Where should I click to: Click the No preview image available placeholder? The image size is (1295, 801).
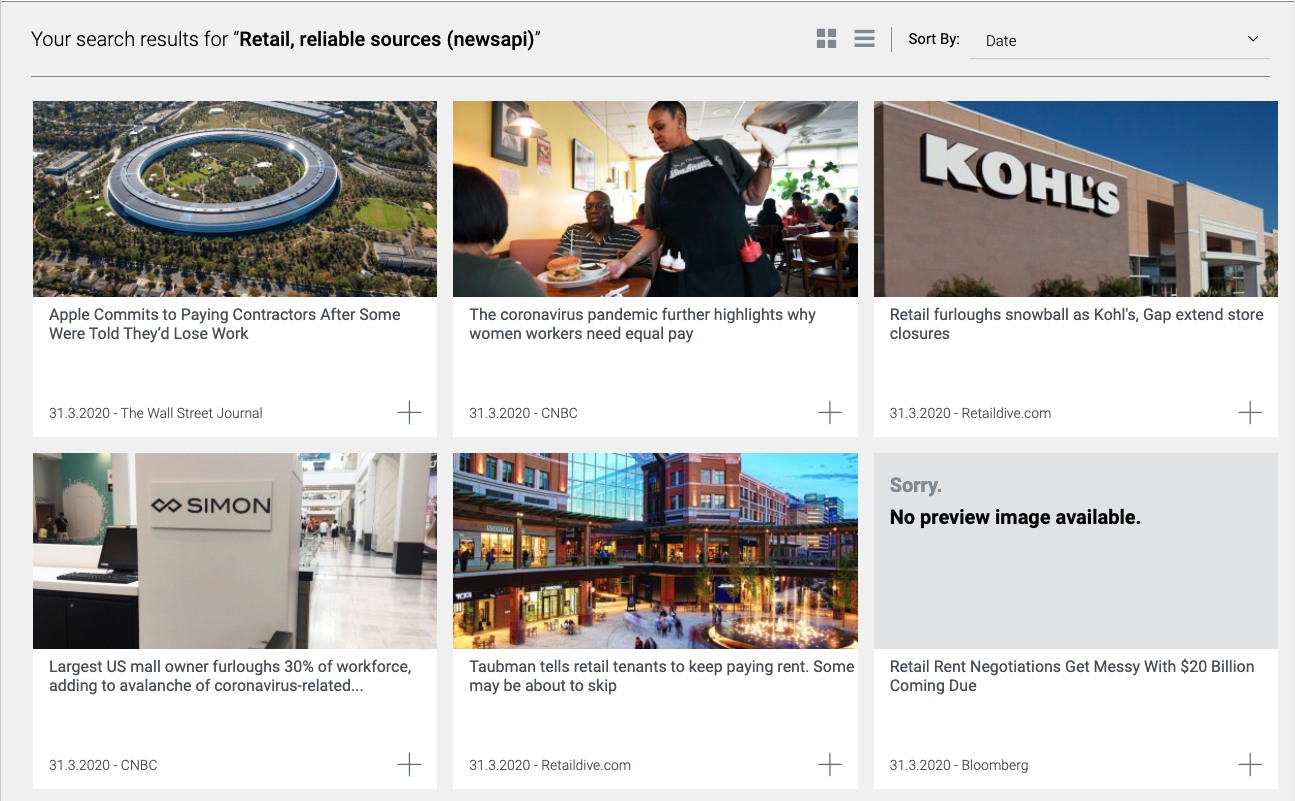(x=1076, y=551)
